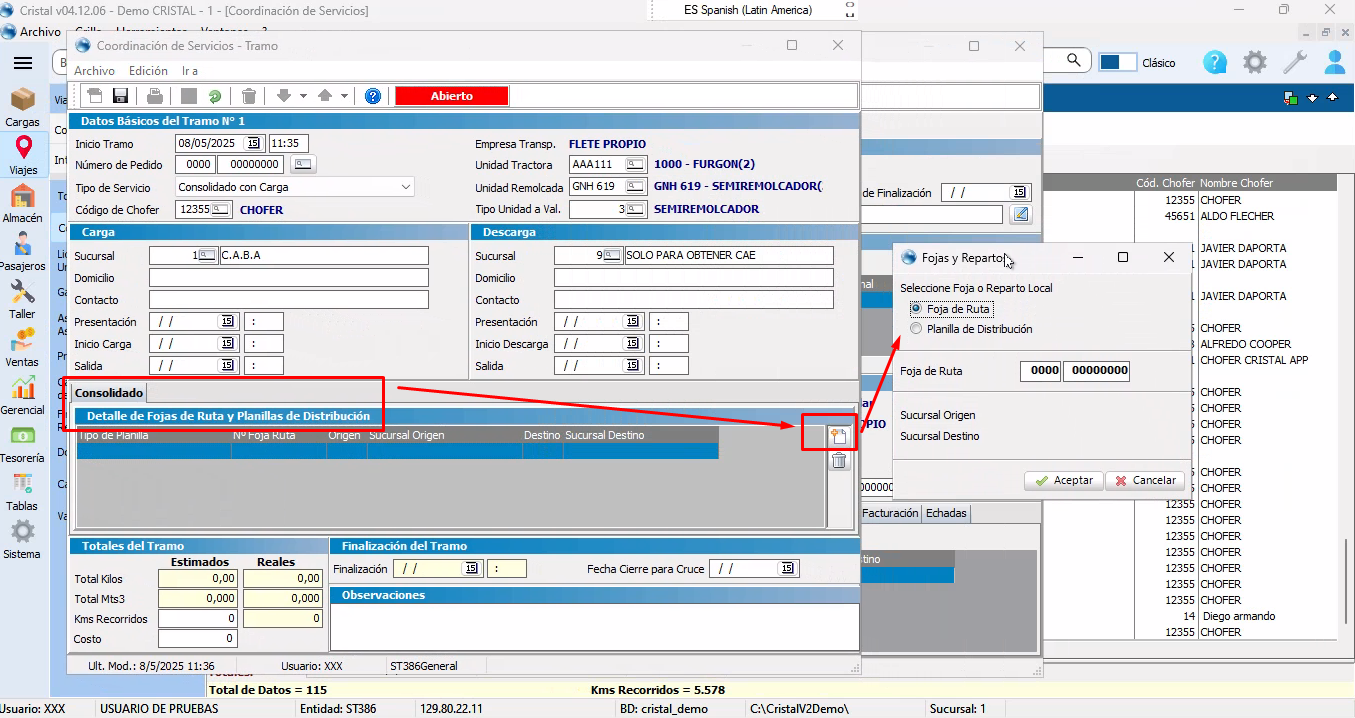Open the Taller module in sidebar
1355x718 pixels.
pyautogui.click(x=22, y=300)
